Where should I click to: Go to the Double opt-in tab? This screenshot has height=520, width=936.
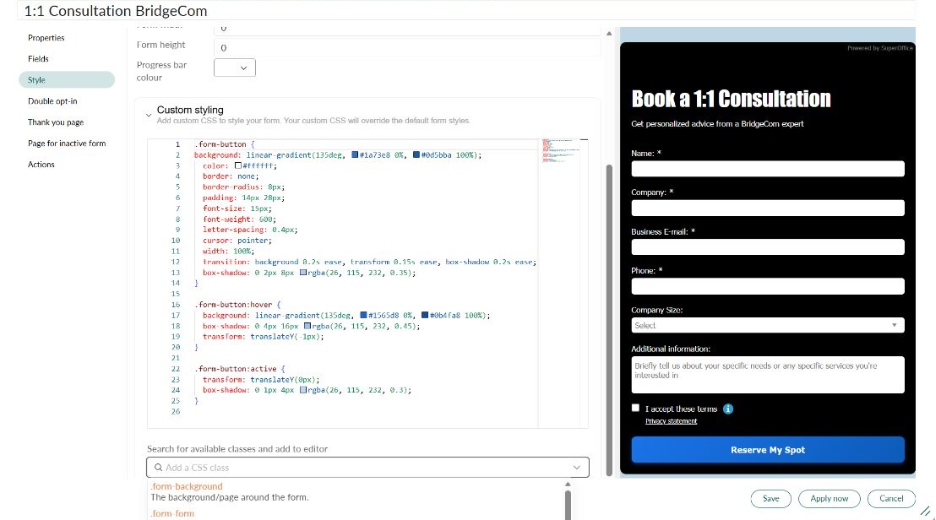pos(52,101)
